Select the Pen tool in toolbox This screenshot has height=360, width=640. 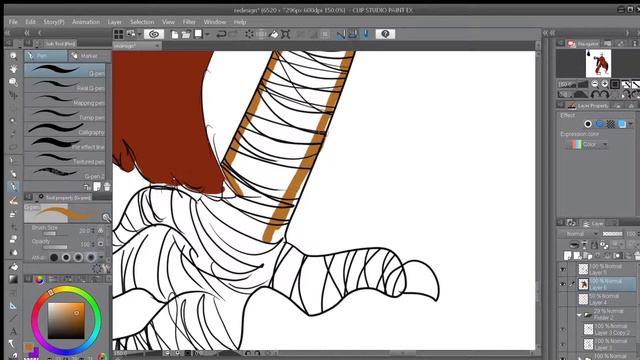tap(13, 187)
